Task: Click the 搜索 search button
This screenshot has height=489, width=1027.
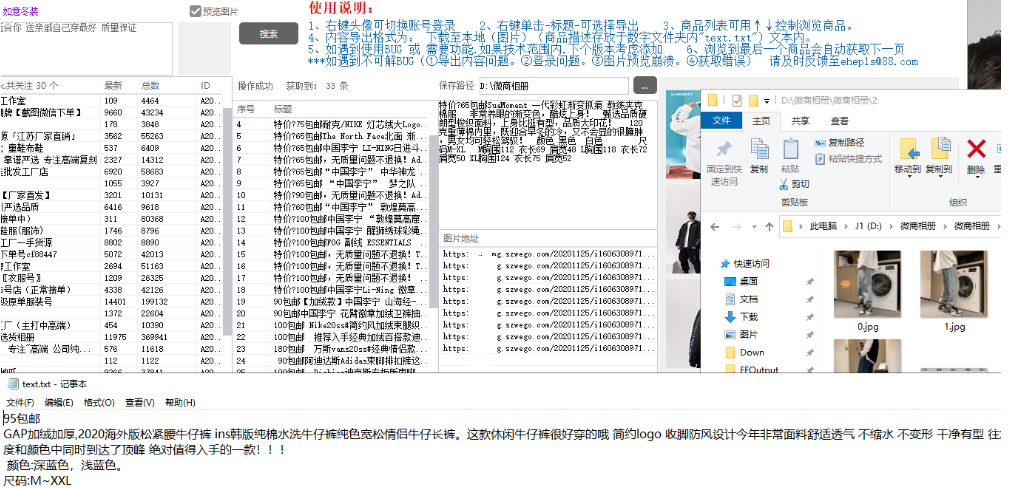Action: (269, 33)
